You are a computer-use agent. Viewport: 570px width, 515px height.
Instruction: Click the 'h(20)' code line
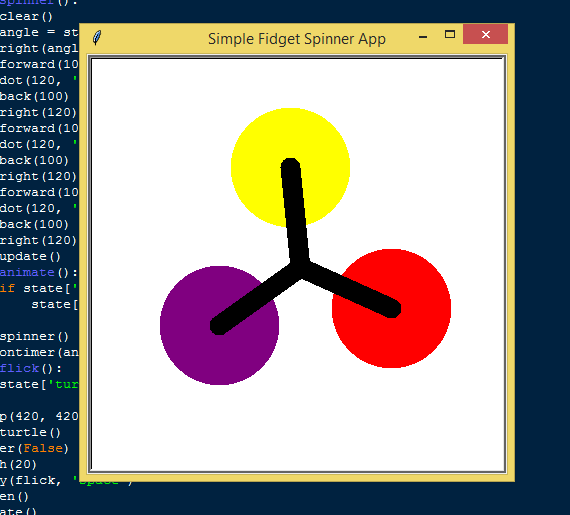tap(18, 464)
